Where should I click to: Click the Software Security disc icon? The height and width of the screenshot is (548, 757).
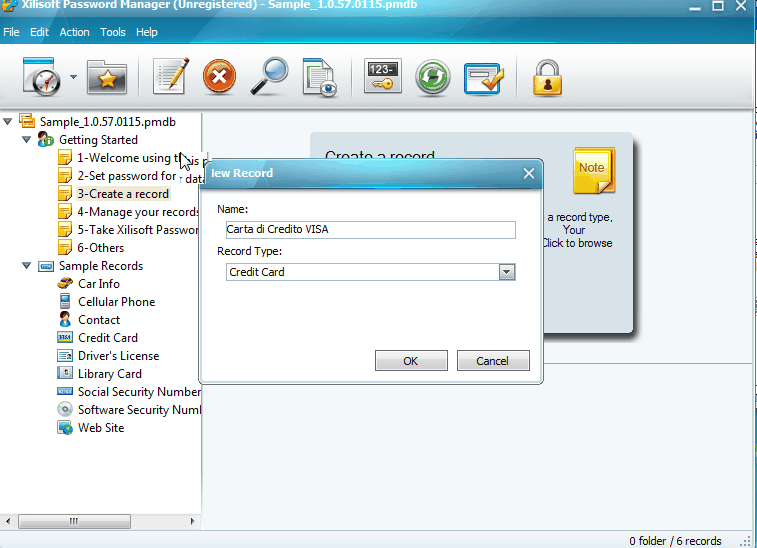point(65,409)
